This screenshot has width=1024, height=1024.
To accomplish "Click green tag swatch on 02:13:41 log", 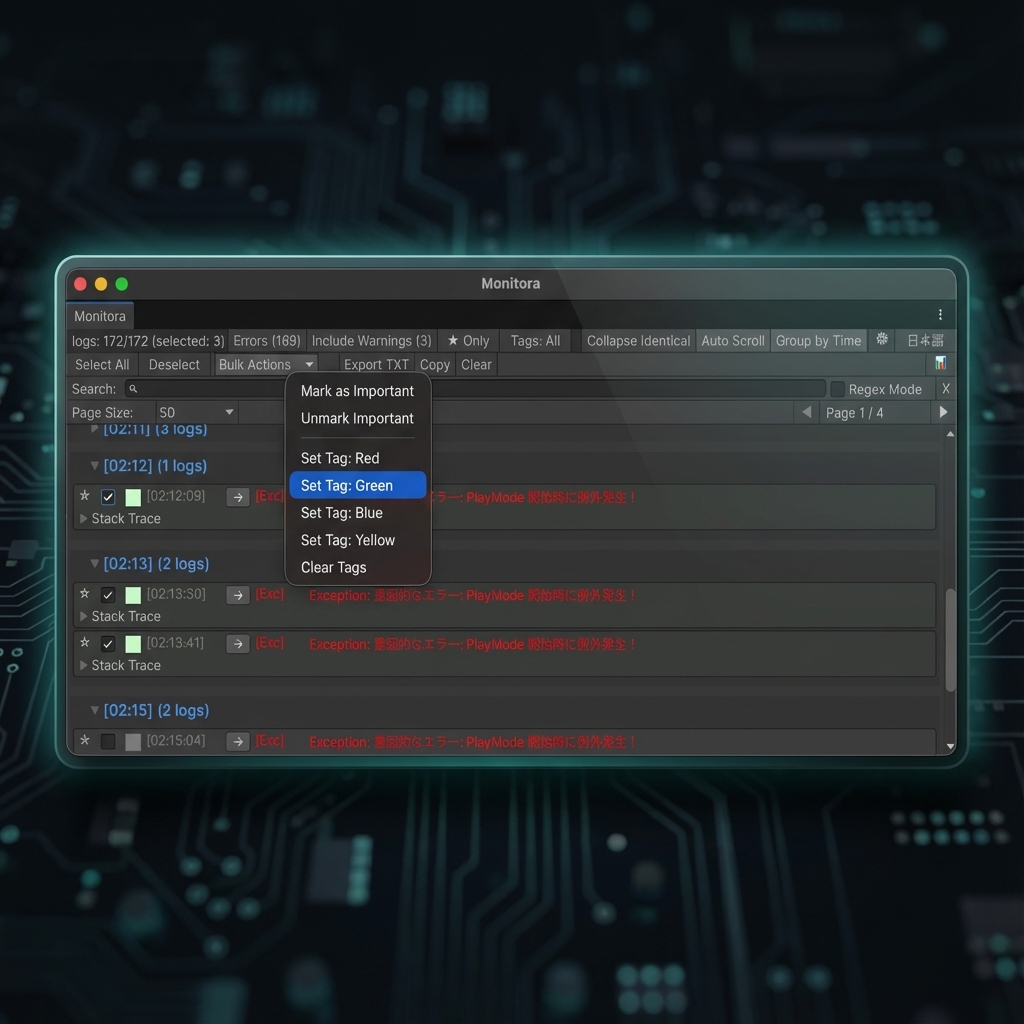I will (x=133, y=644).
